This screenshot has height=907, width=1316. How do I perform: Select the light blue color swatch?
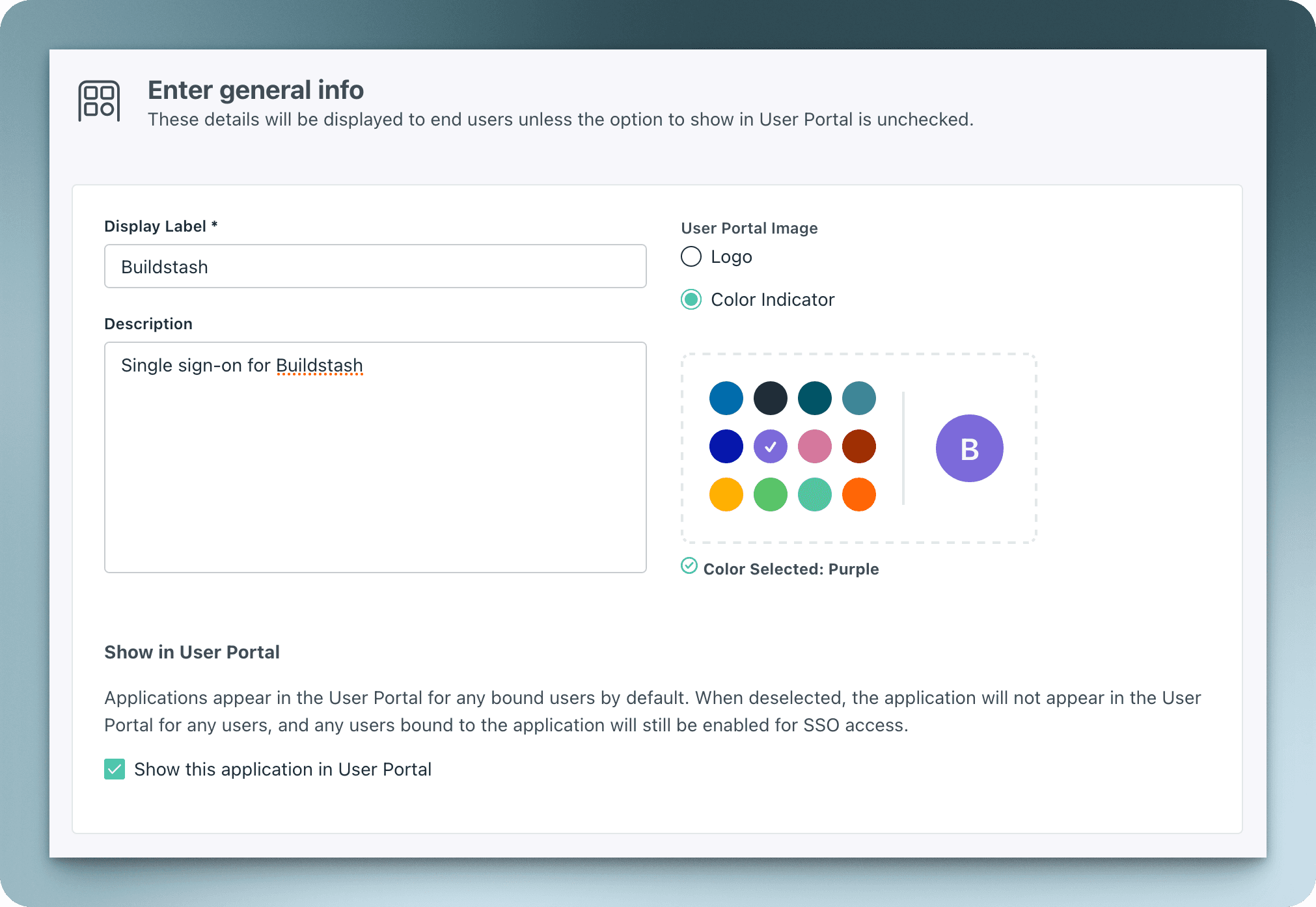click(x=726, y=398)
